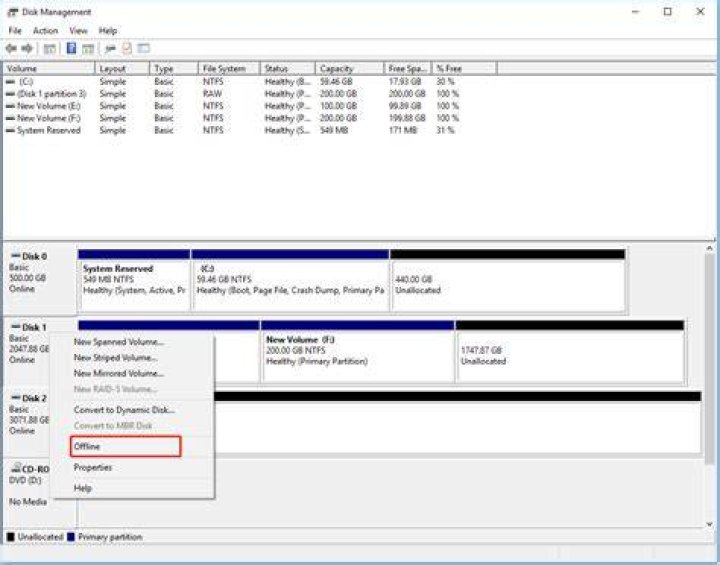The image size is (720, 565).
Task: Sort by the % Free column header
Action: coord(464,68)
